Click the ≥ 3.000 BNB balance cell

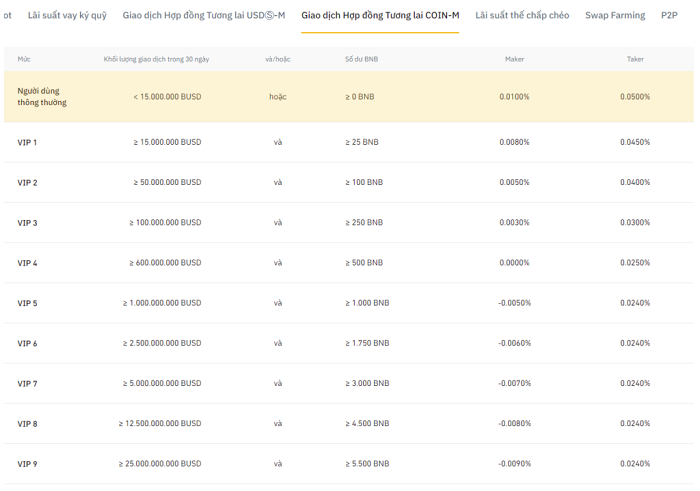[x=367, y=383]
